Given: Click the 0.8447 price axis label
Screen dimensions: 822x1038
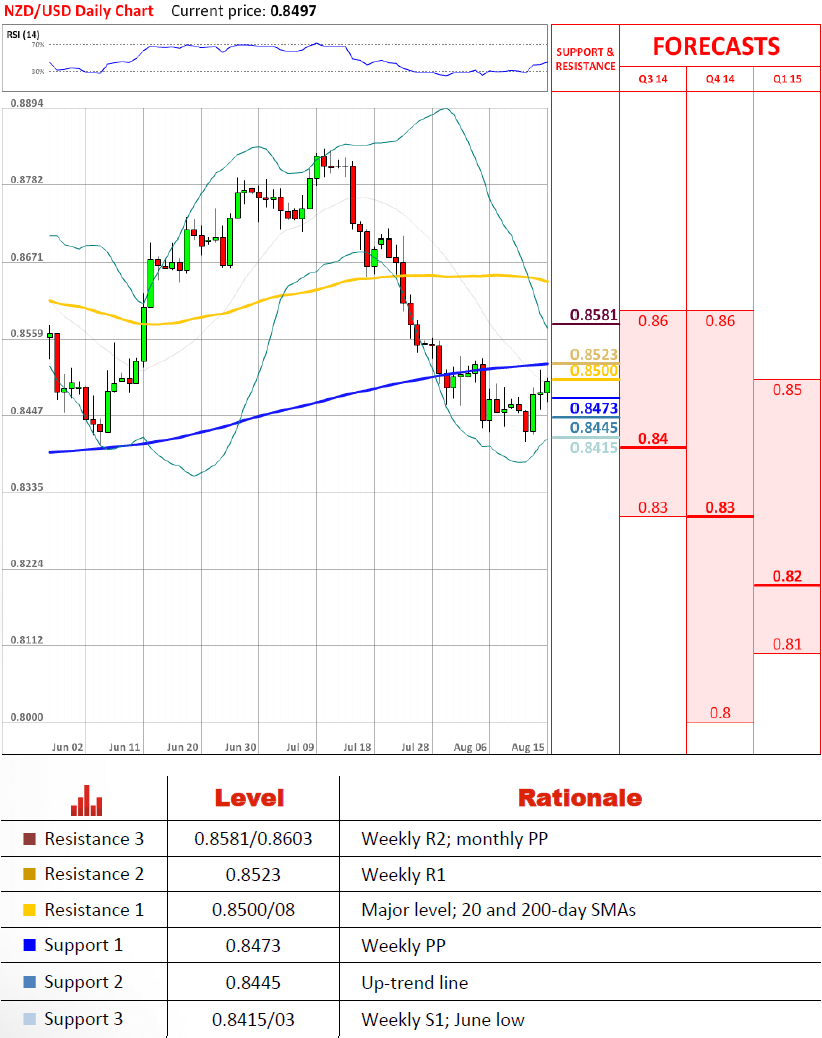Looking at the screenshot, I should pyautogui.click(x=27, y=410).
